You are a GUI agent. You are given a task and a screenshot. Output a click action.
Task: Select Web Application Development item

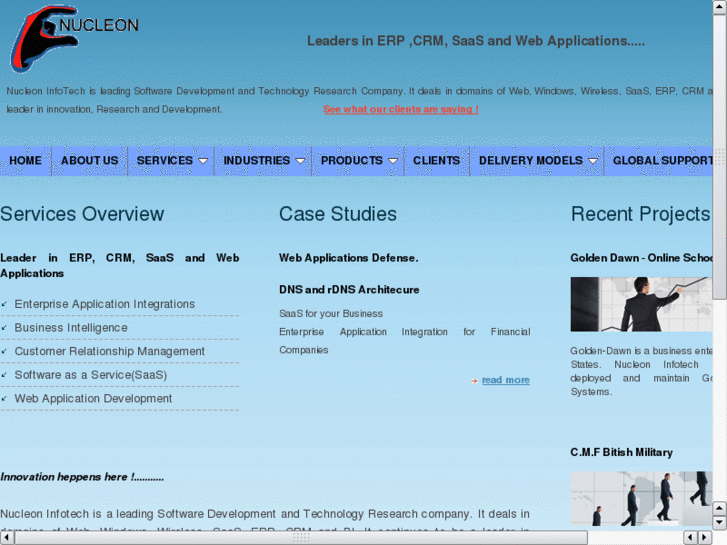[93, 398]
